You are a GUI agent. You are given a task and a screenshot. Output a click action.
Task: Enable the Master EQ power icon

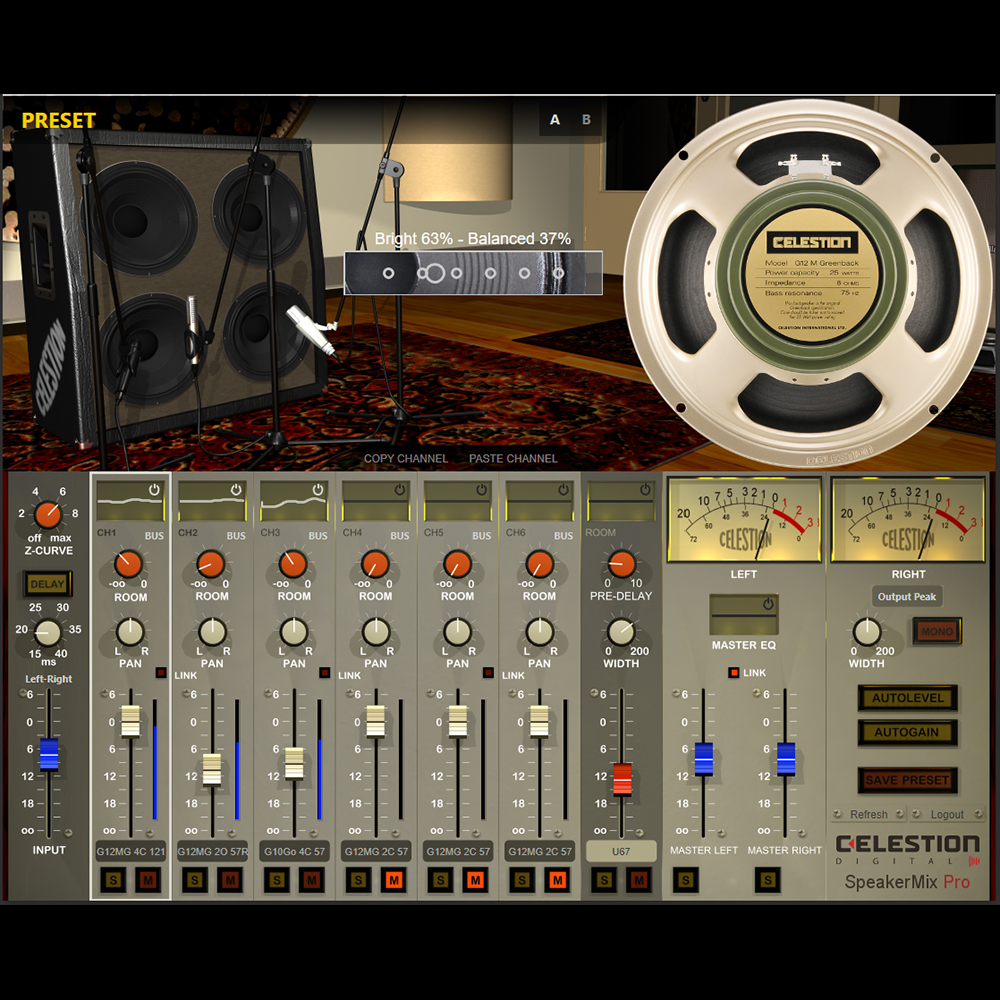pos(768,604)
